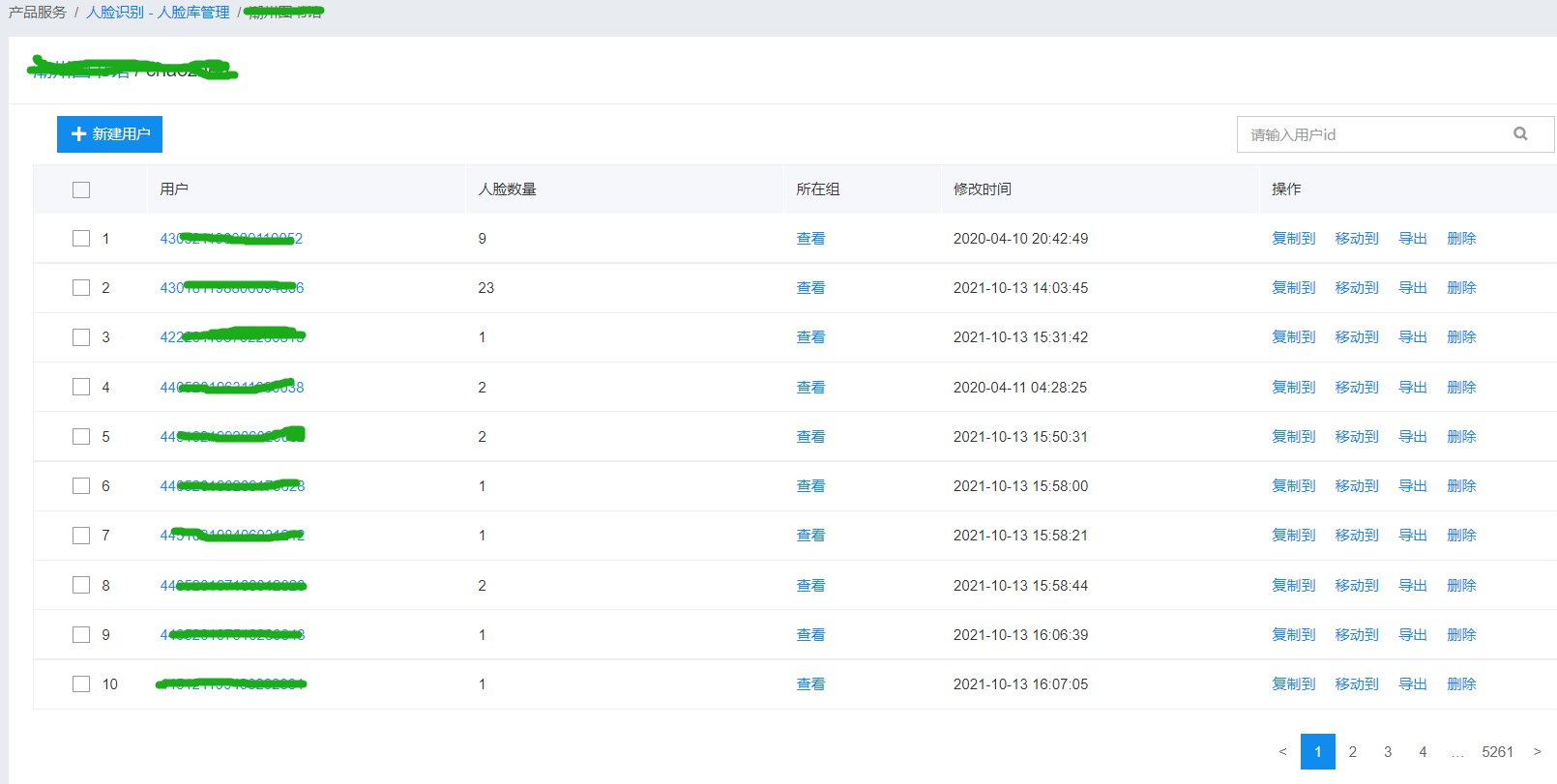The image size is (1557, 784).
Task: Expand more pages via the ellipsis
Action: [1457, 752]
